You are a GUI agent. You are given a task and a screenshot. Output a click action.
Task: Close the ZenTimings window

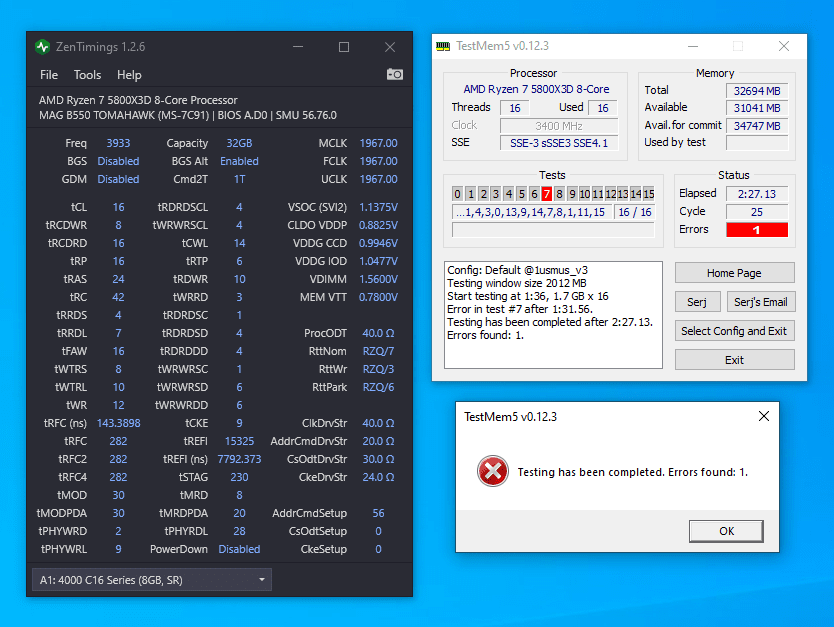click(x=390, y=47)
